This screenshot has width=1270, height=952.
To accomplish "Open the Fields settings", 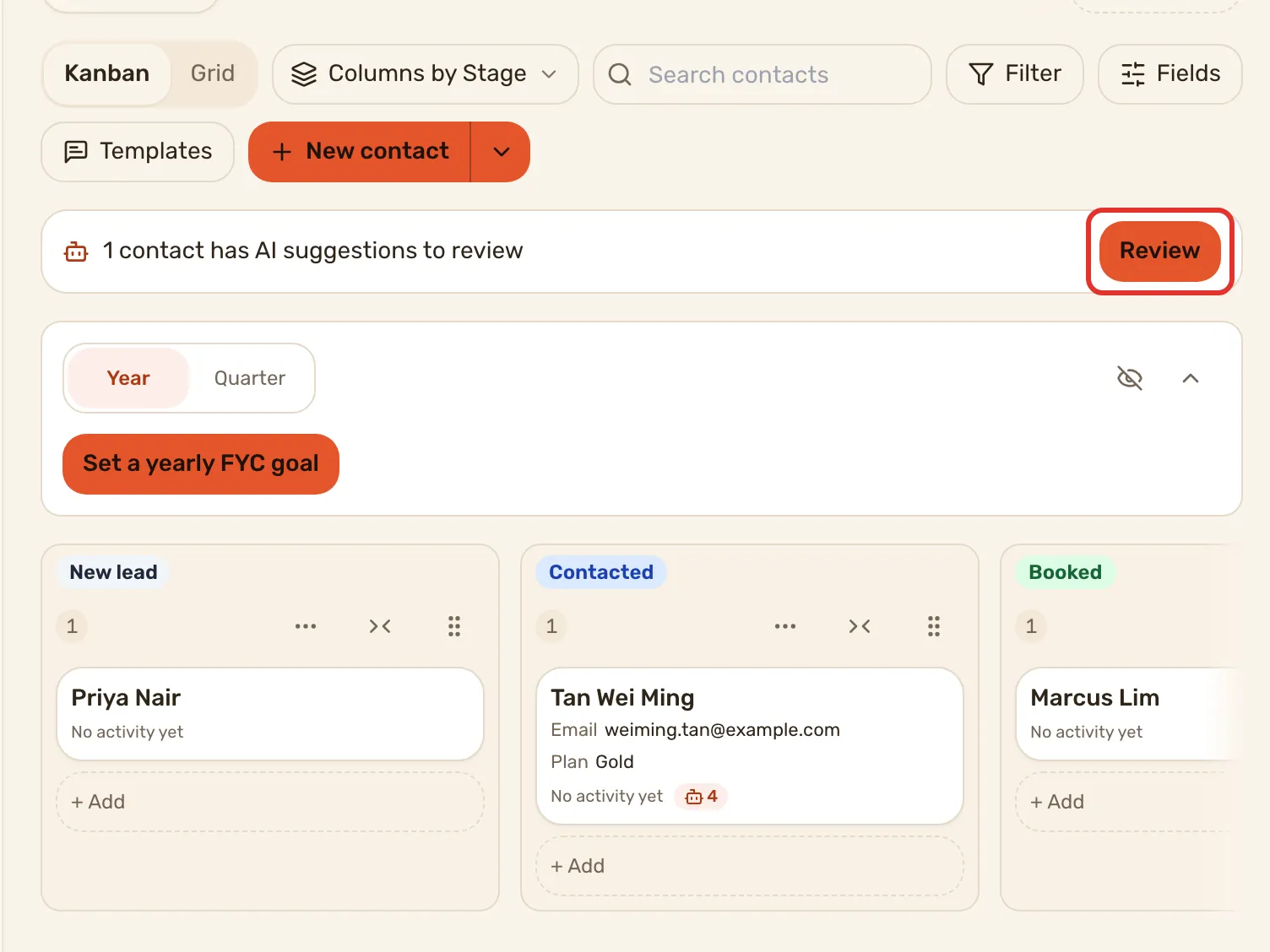I will coord(1170,74).
